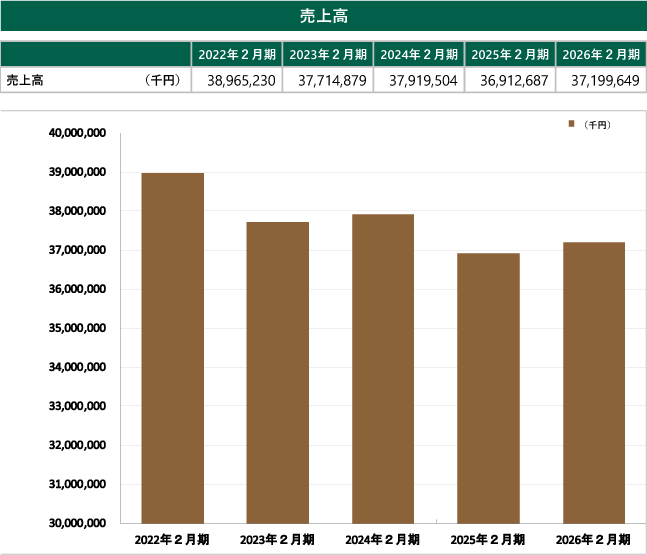647x555 pixels.
Task: Select the 2024年2月期 table header cell
Action: pos(419,54)
